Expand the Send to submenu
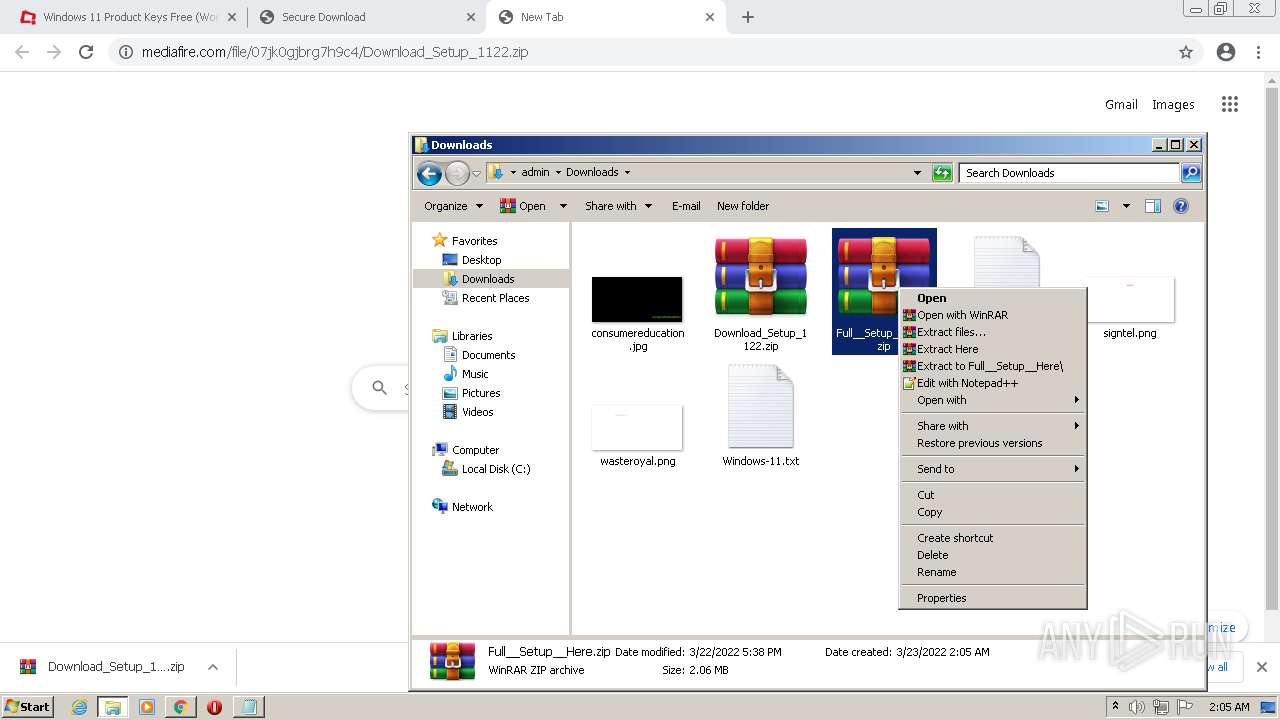The height and width of the screenshot is (720, 1280). pos(992,469)
